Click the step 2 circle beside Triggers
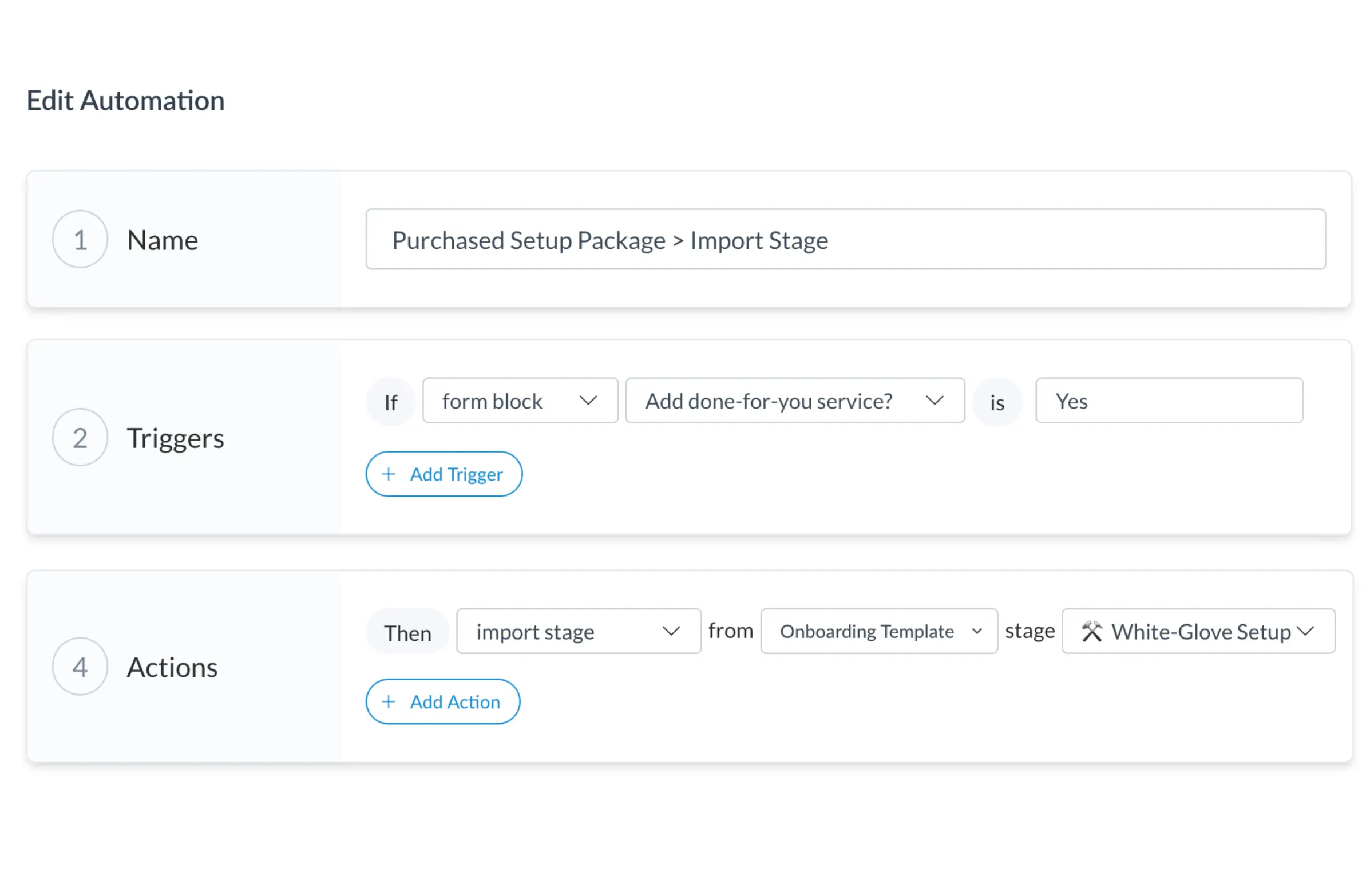The height and width of the screenshot is (896, 1370). (80, 437)
